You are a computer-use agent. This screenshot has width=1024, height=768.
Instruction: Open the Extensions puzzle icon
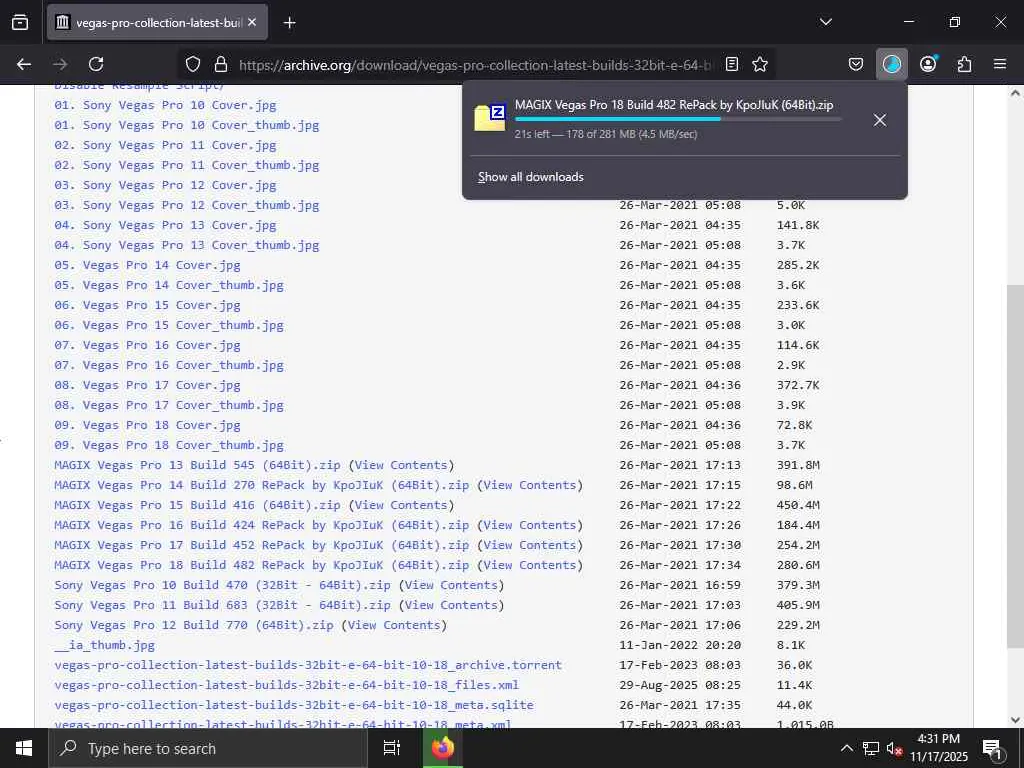[964, 64]
